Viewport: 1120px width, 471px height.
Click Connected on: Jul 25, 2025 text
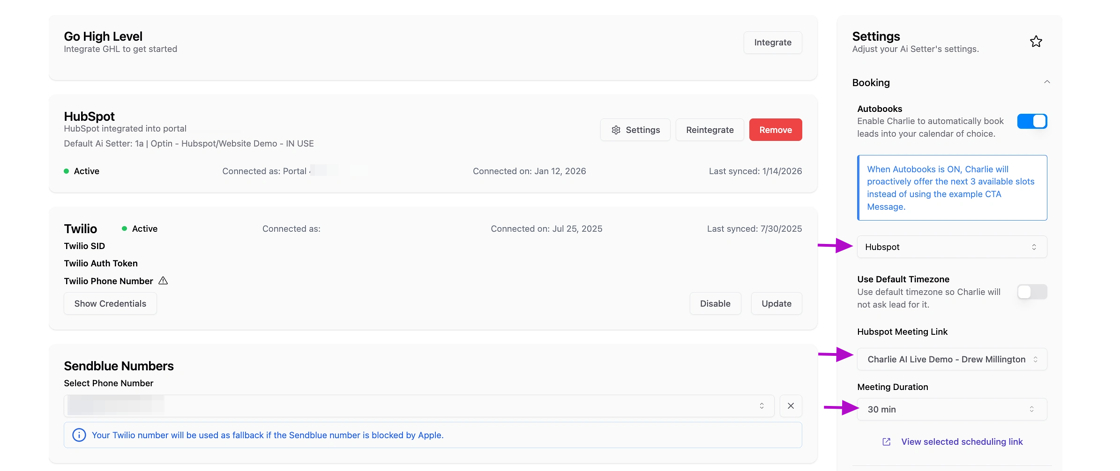[x=546, y=229]
